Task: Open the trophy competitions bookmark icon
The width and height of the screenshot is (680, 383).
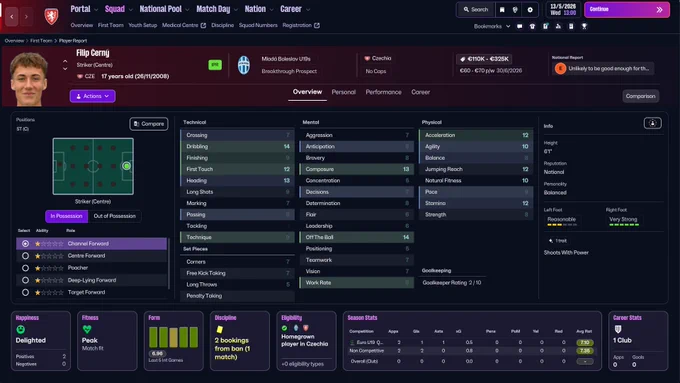Action: [x=584, y=26]
